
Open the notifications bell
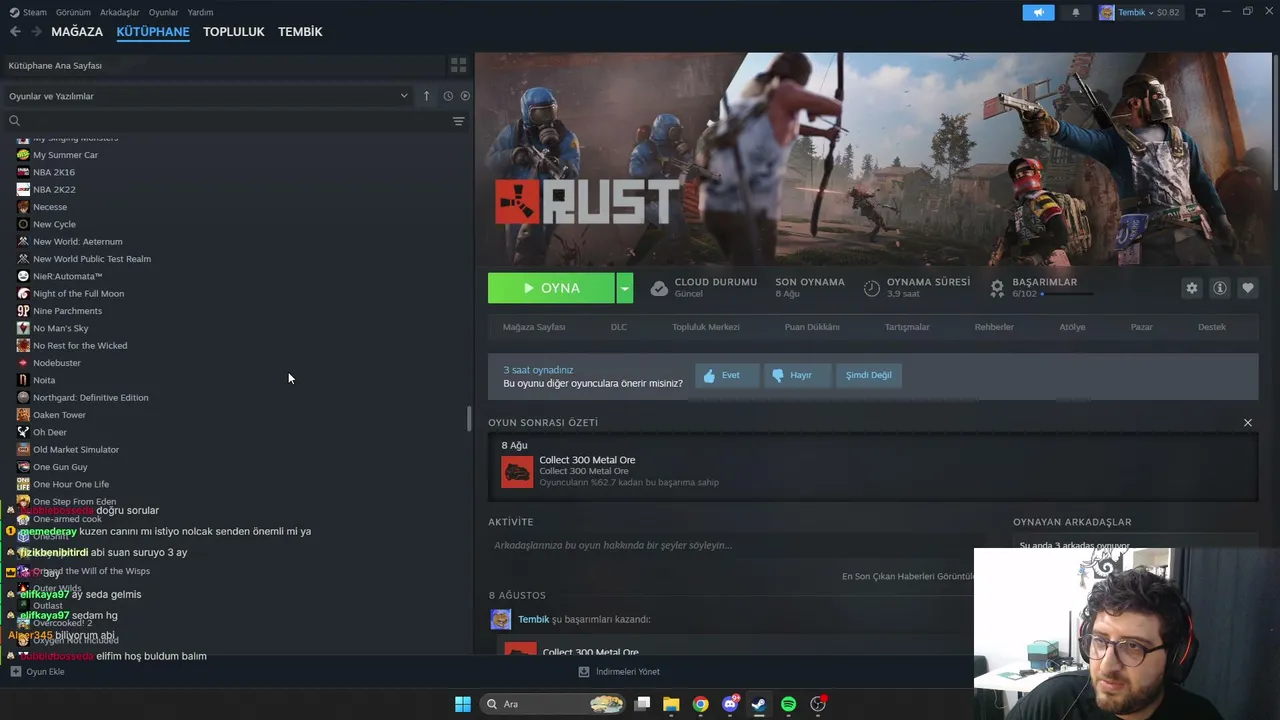[x=1076, y=12]
